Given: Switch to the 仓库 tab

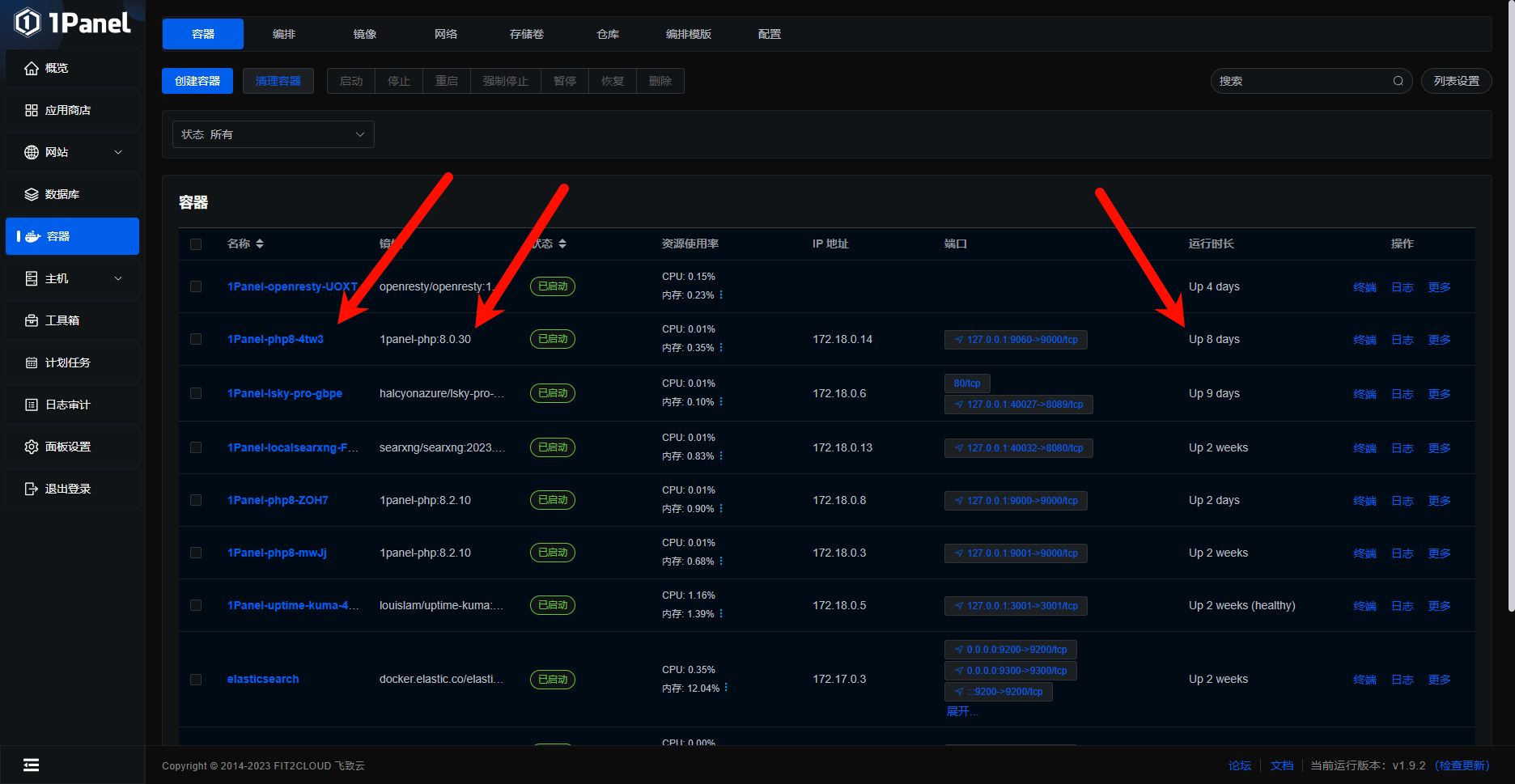Looking at the screenshot, I should pyautogui.click(x=608, y=34).
